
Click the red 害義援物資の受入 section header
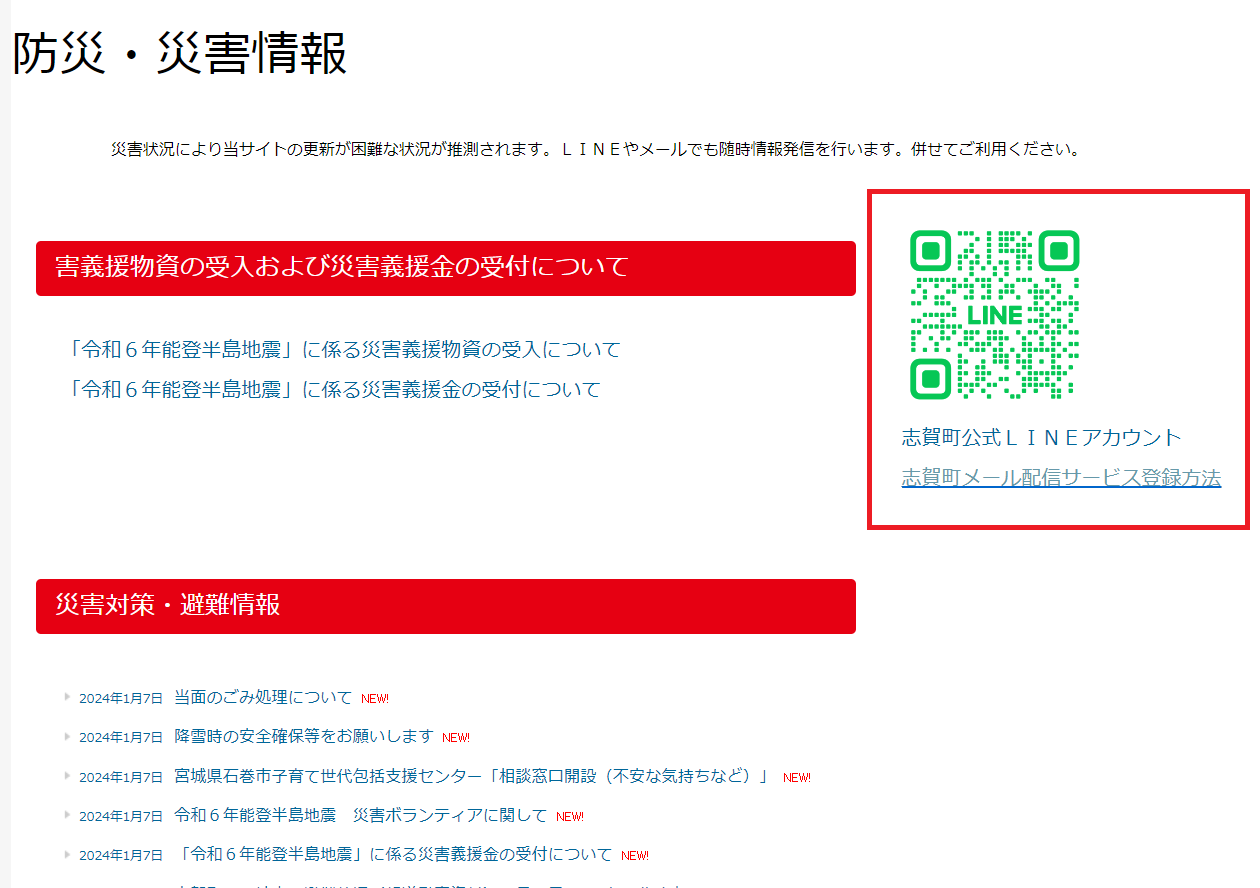pyautogui.click(x=445, y=268)
